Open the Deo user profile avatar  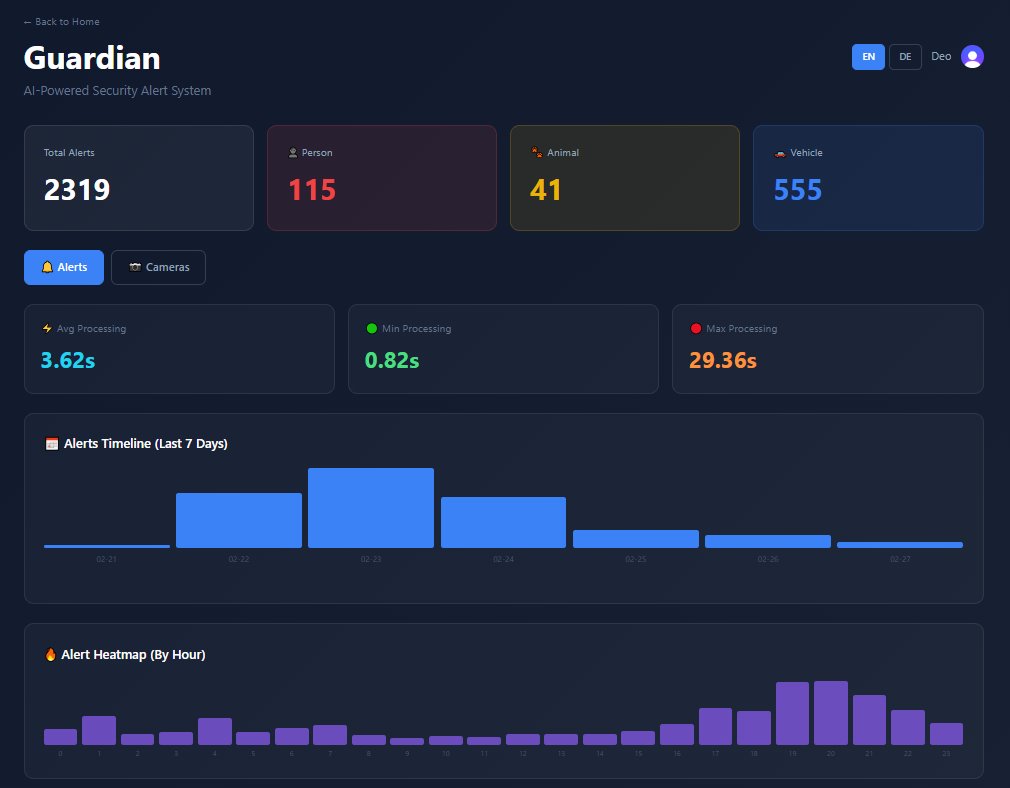click(971, 57)
